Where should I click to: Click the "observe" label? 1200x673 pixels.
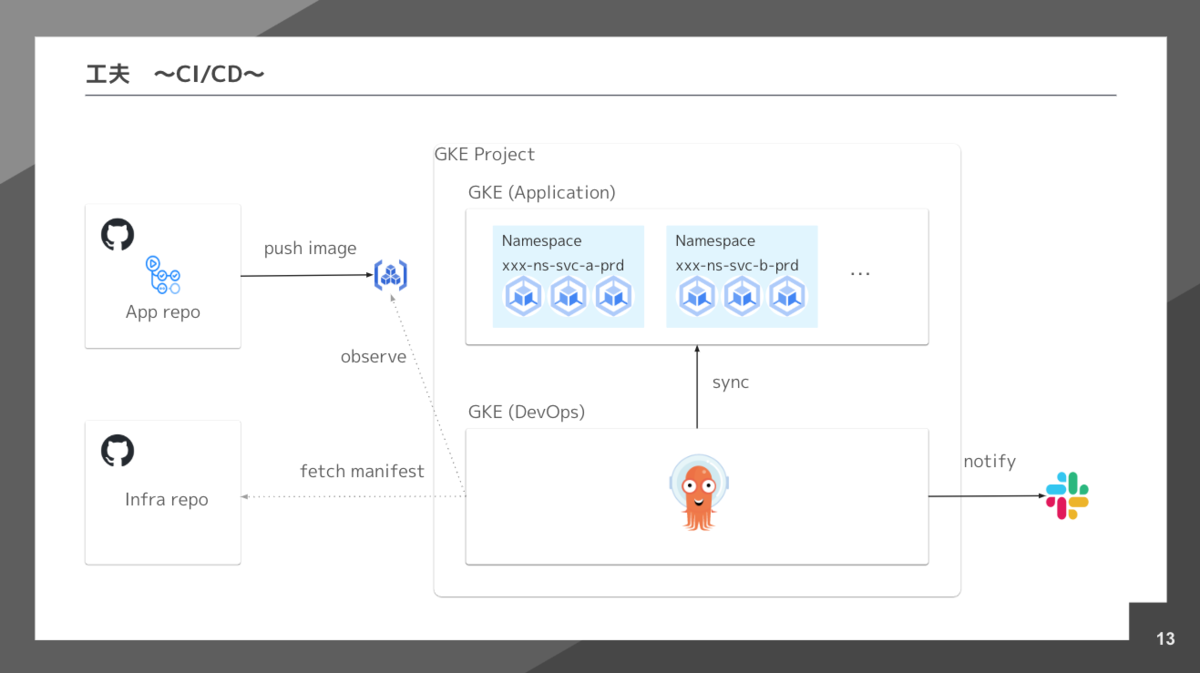pos(373,357)
